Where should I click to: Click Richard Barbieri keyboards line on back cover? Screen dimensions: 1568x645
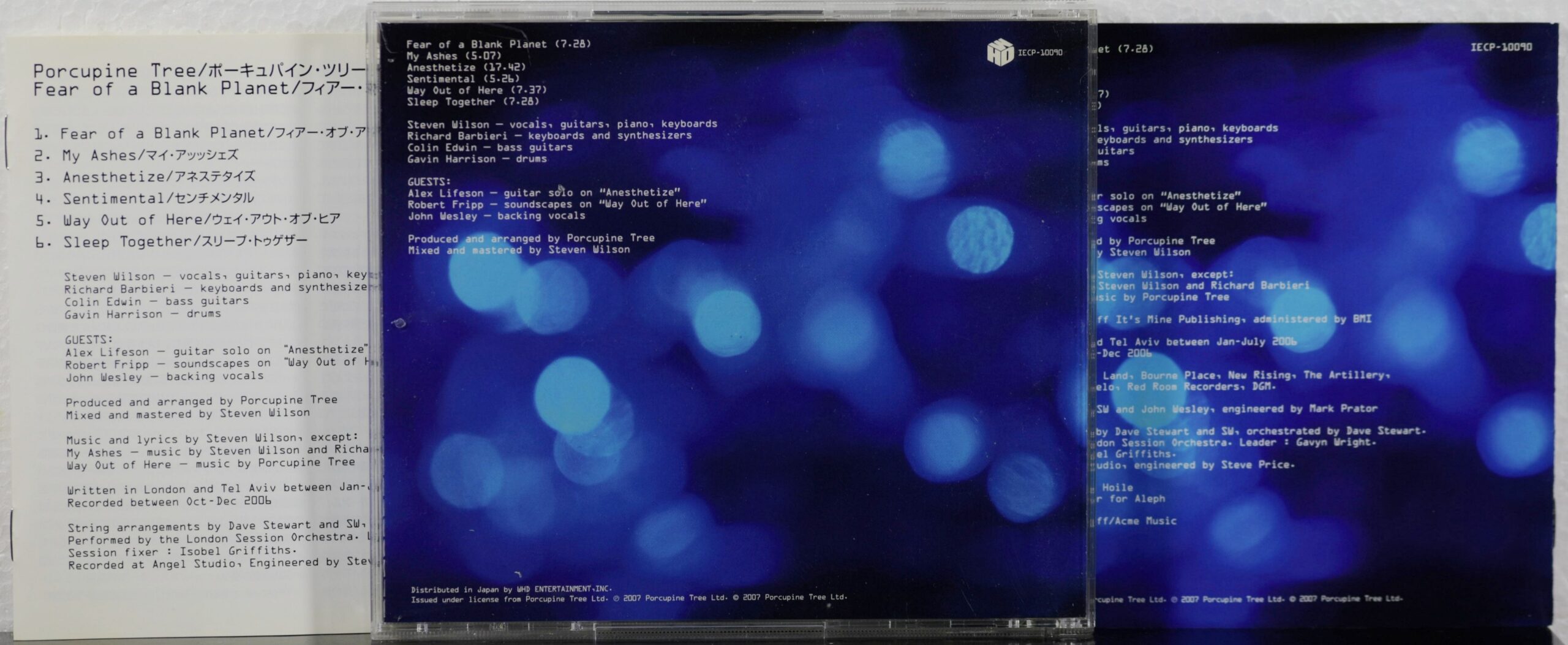coord(549,136)
